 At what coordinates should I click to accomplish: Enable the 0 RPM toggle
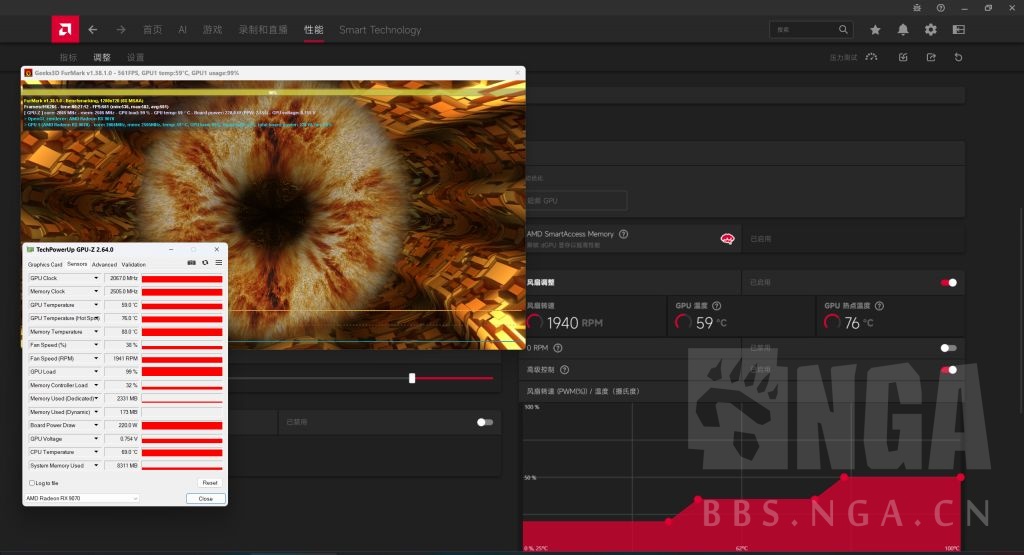948,348
